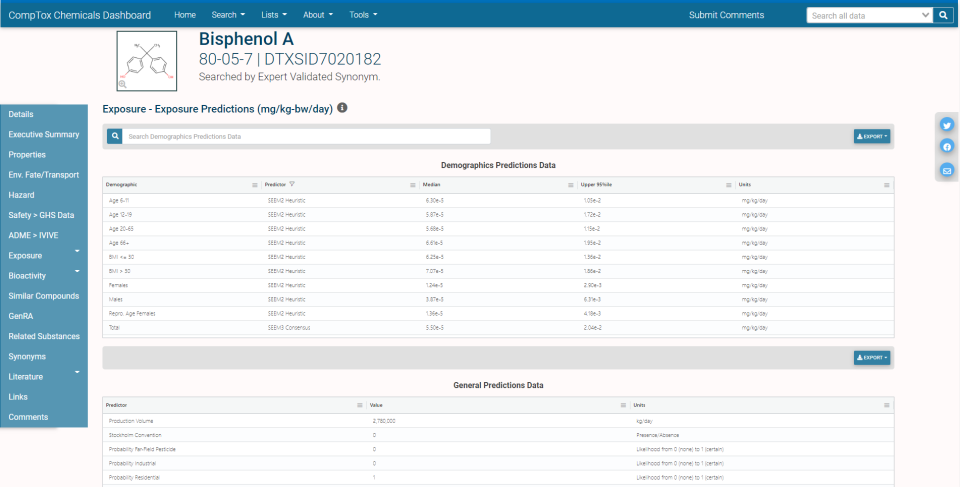Open the Lists menu in the navbar
This screenshot has height=487, width=960.
273,15
